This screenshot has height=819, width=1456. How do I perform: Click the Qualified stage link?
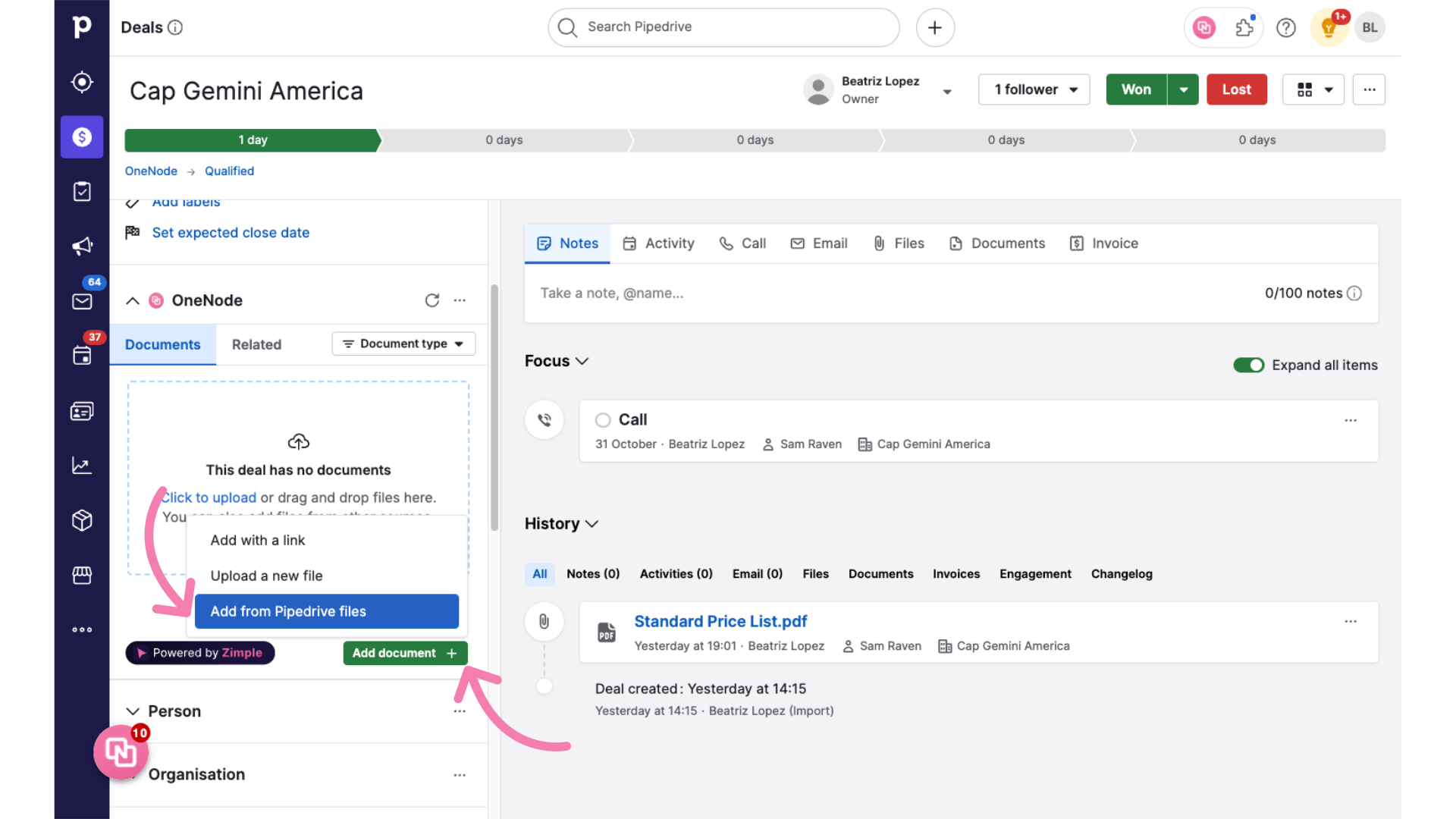[229, 171]
